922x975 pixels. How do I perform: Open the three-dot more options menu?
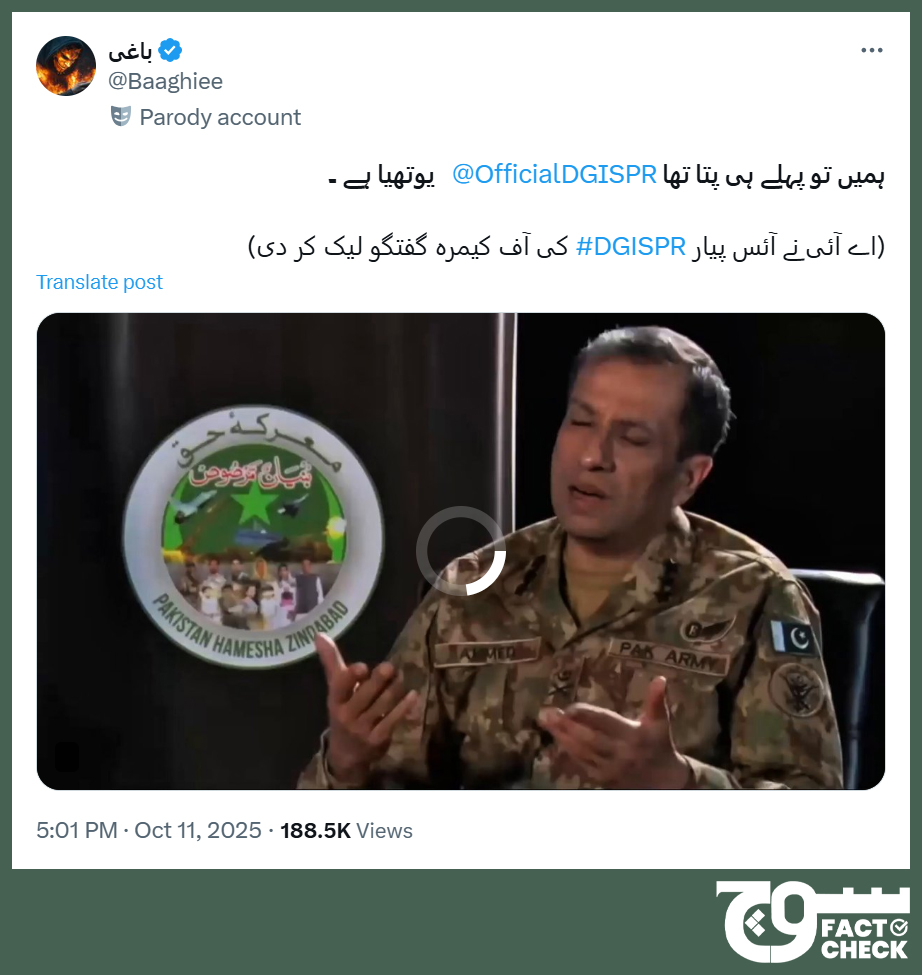coord(872,50)
